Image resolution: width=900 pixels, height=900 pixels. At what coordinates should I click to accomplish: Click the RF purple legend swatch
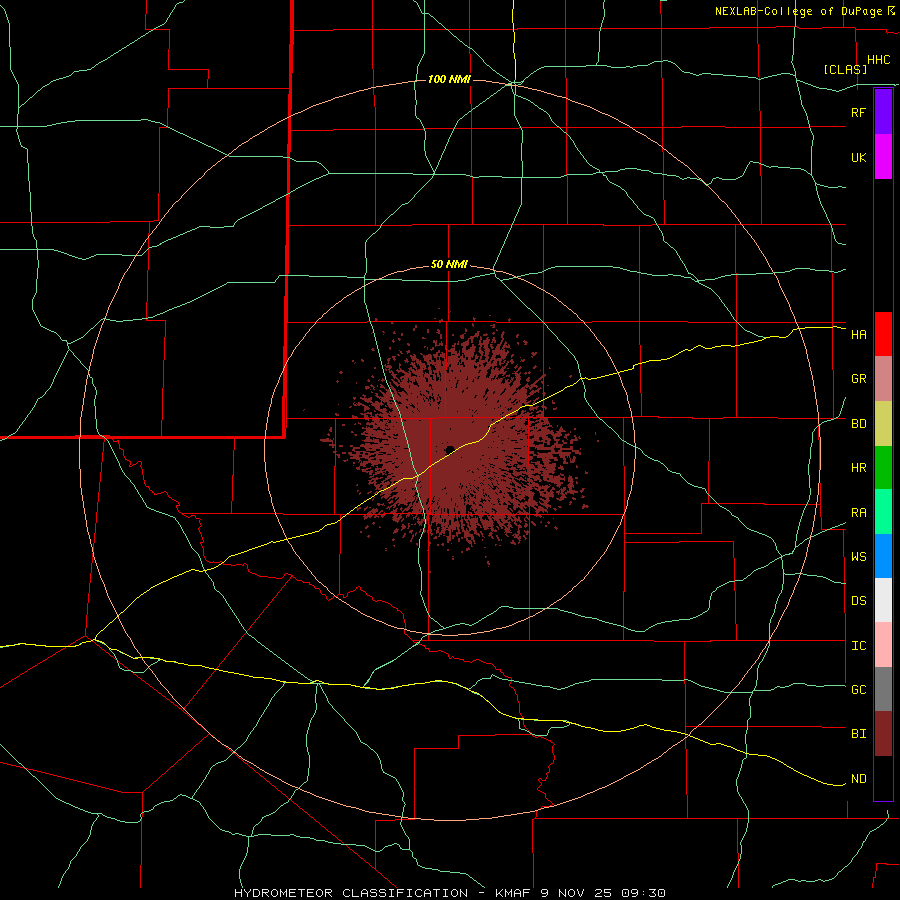point(883,112)
